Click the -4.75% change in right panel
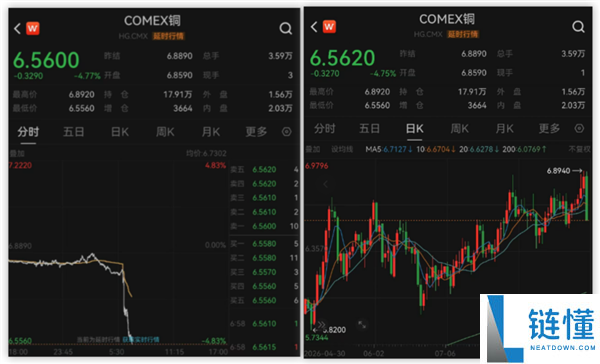This screenshot has width=600, height=364. click(x=383, y=73)
